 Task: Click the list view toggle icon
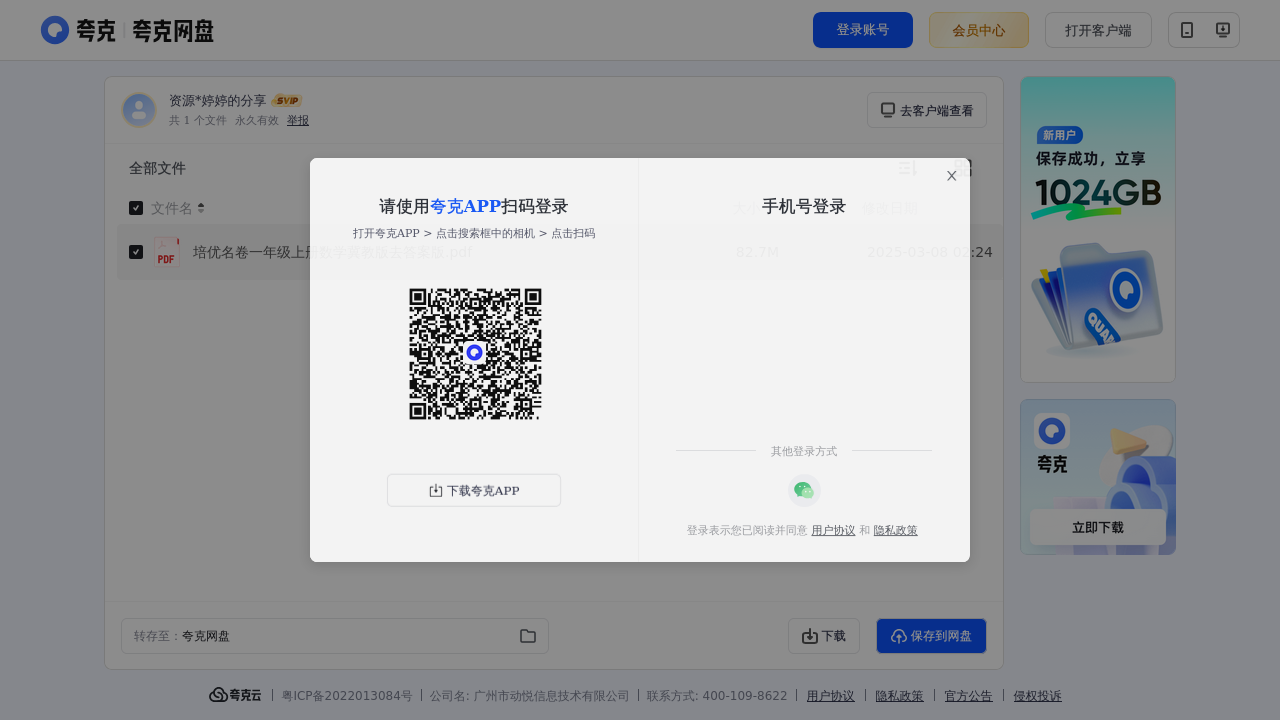coord(907,168)
